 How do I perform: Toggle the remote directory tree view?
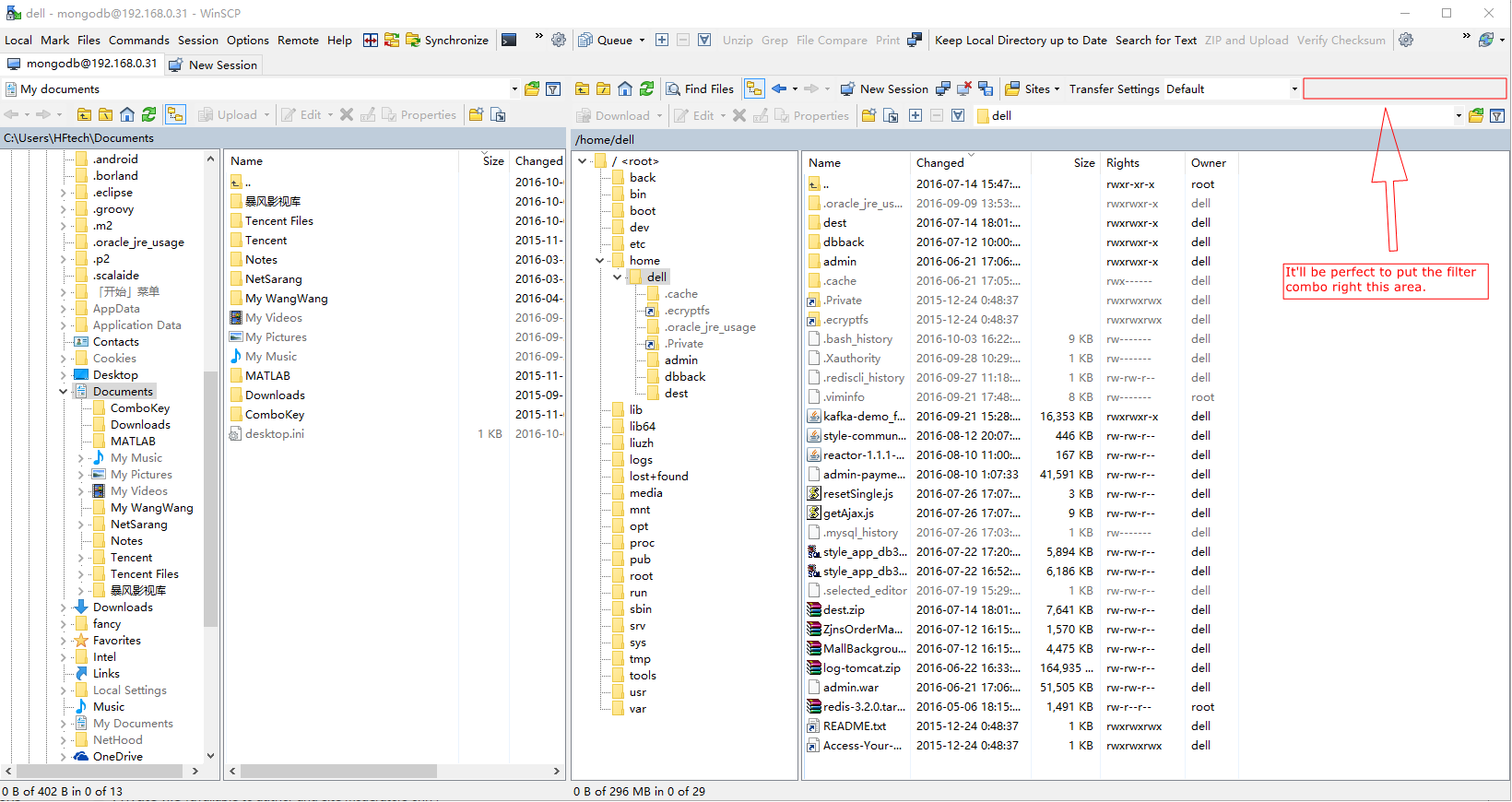pyautogui.click(x=754, y=88)
